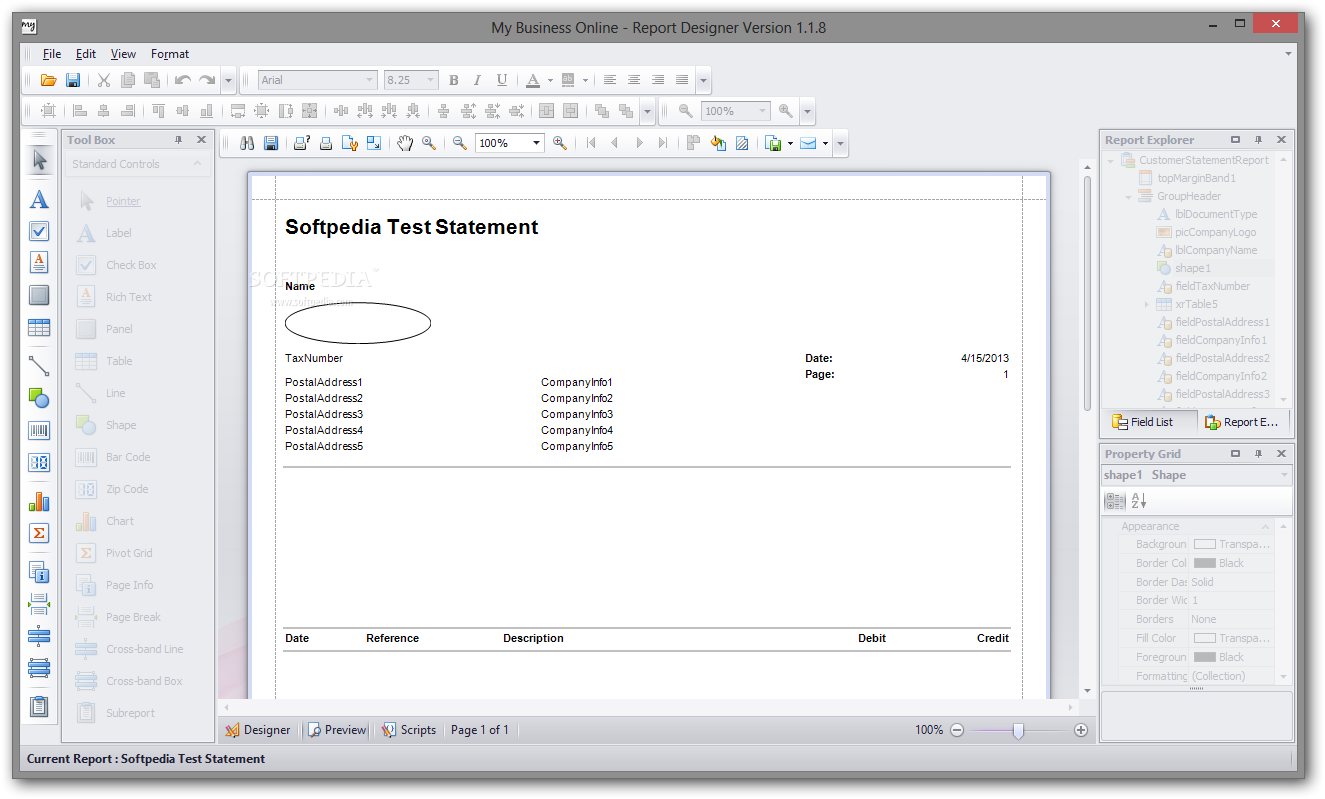1325x799 pixels.
Task: Select the Pivot Grid sigma icon in the left strip
Action: tap(39, 533)
